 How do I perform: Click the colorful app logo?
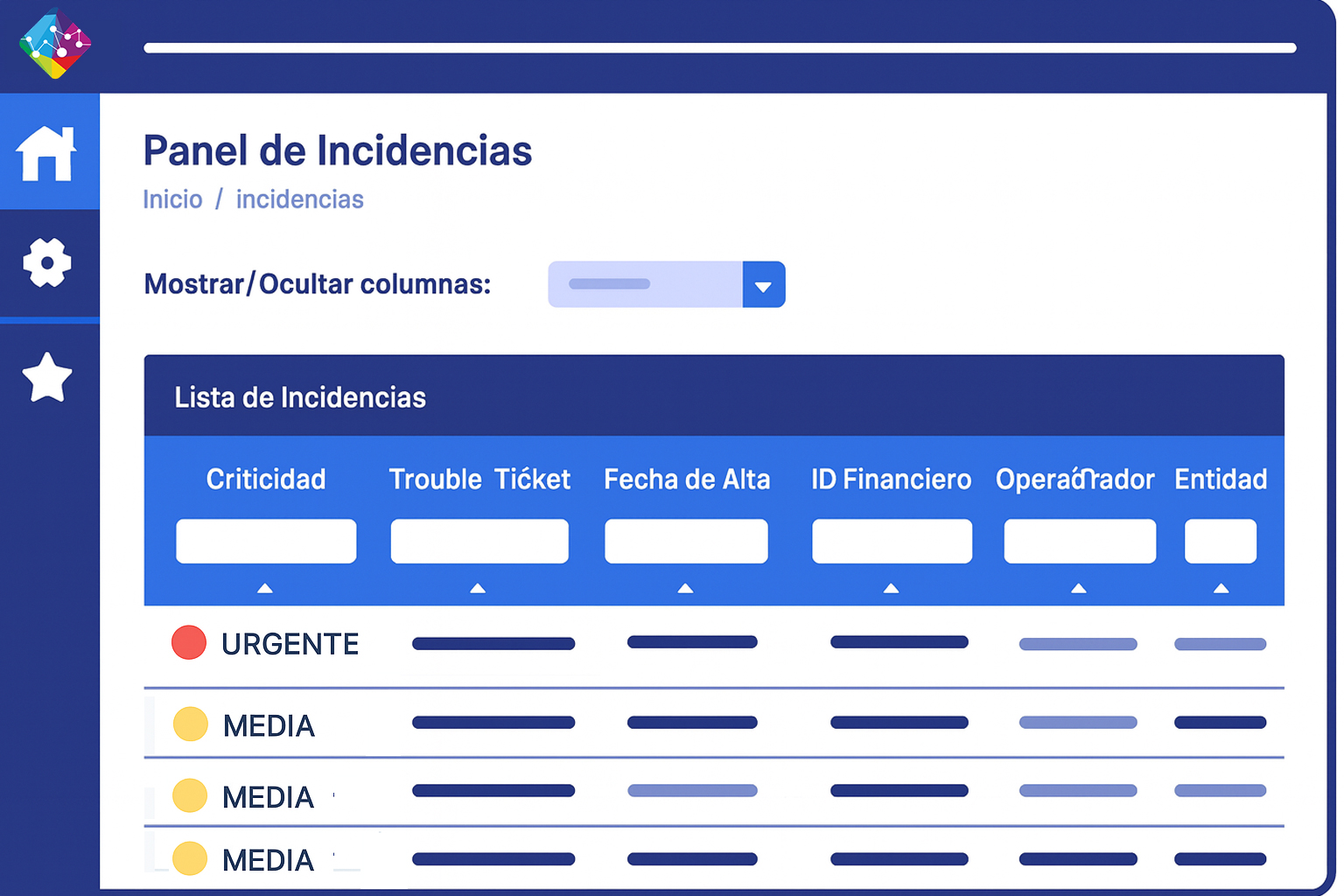pos(55,44)
